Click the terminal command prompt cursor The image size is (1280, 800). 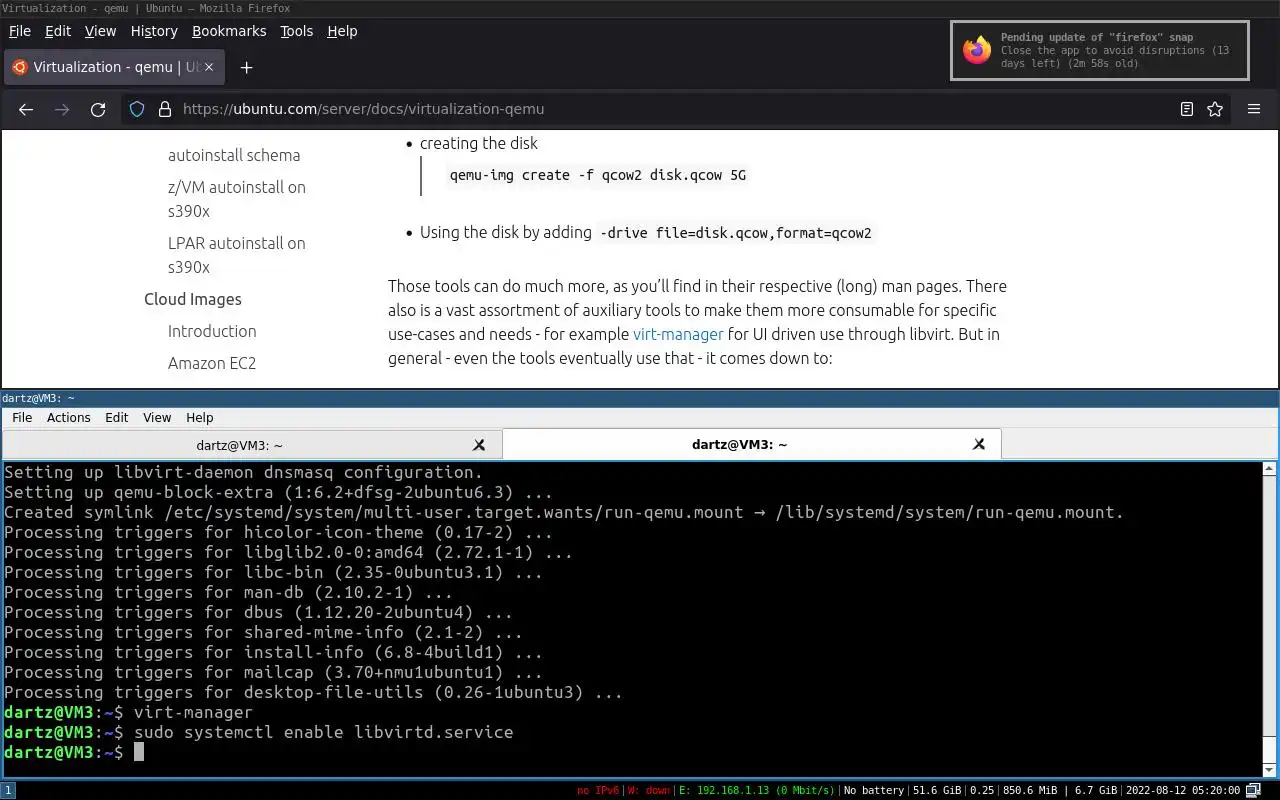pyautogui.click(x=139, y=752)
